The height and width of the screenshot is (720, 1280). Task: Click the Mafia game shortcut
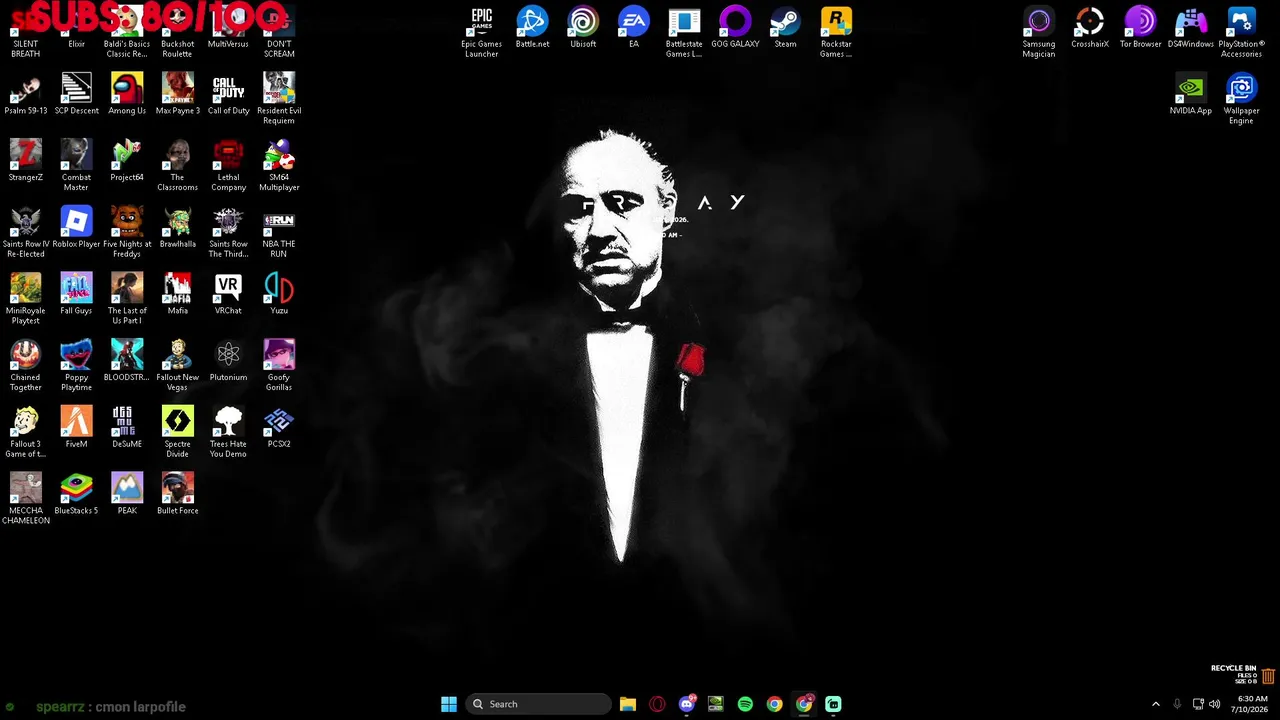[x=178, y=295]
